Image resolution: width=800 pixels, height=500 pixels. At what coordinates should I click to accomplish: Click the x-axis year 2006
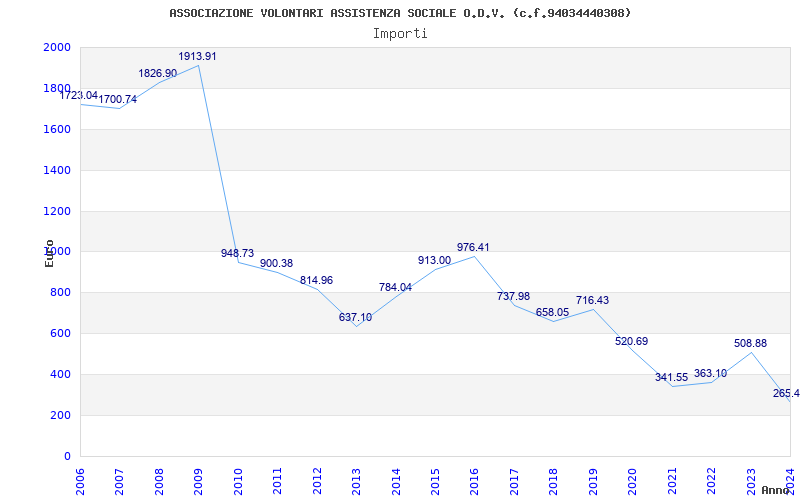click(x=80, y=482)
